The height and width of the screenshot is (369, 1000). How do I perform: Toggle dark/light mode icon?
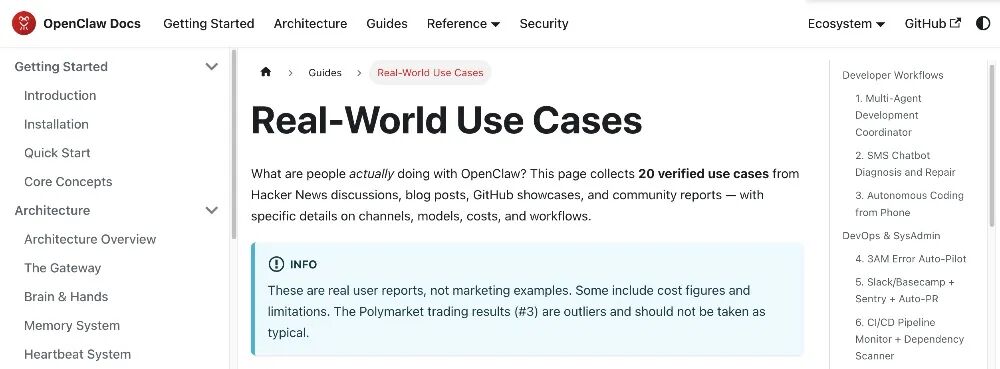coord(983,24)
